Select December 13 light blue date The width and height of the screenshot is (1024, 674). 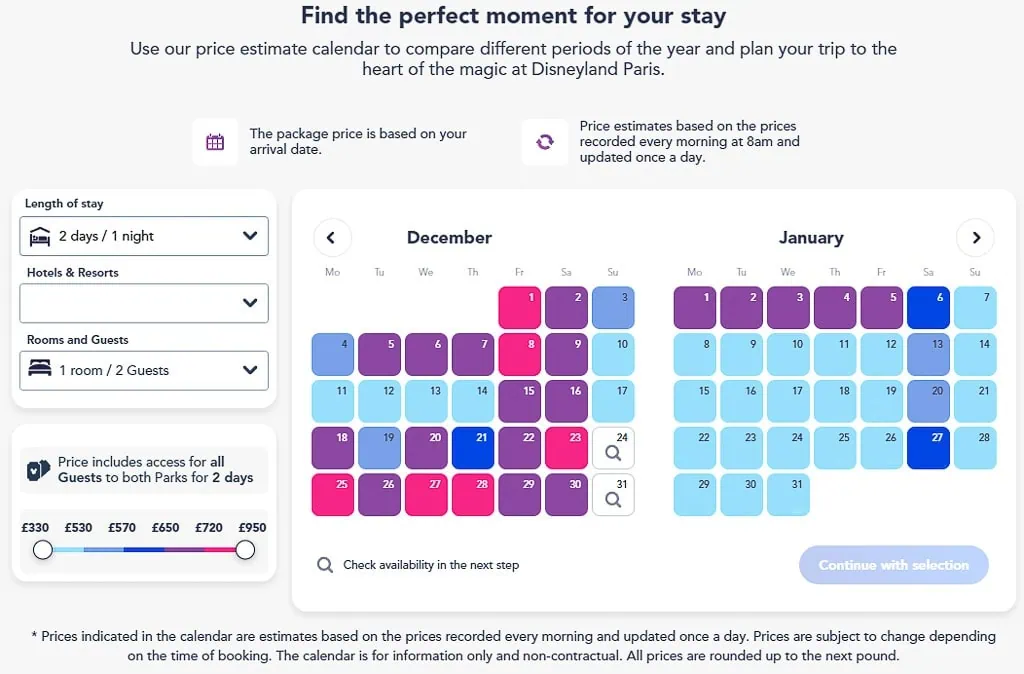click(x=426, y=401)
